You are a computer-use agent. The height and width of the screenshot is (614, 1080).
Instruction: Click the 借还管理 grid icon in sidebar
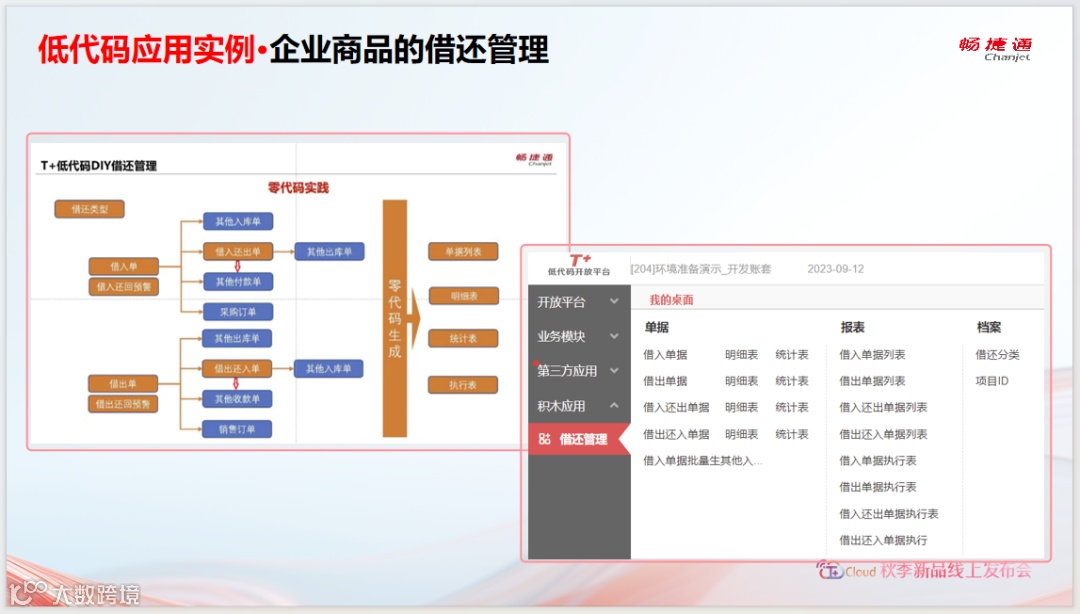coord(544,439)
